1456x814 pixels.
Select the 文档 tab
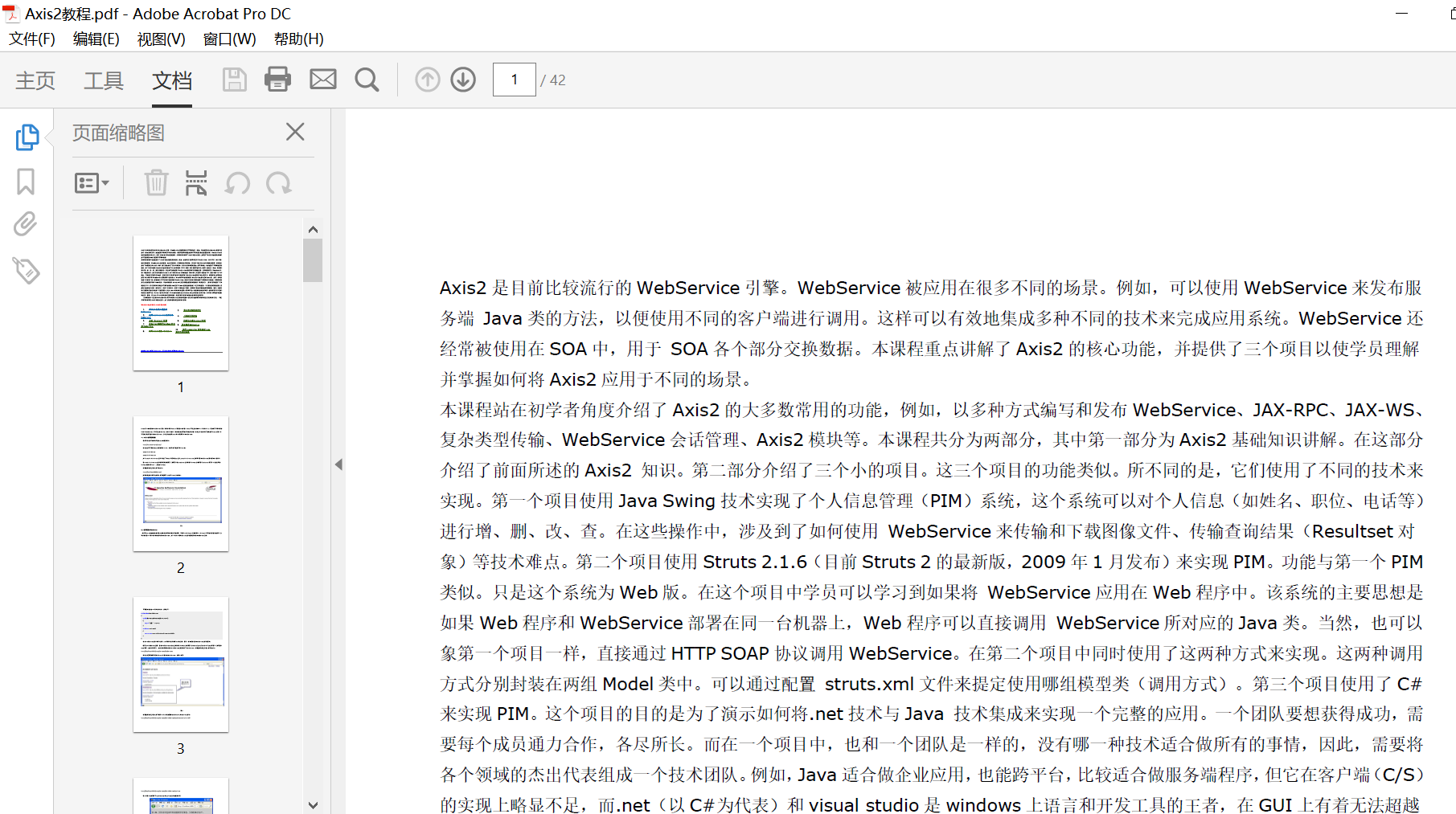[x=172, y=80]
